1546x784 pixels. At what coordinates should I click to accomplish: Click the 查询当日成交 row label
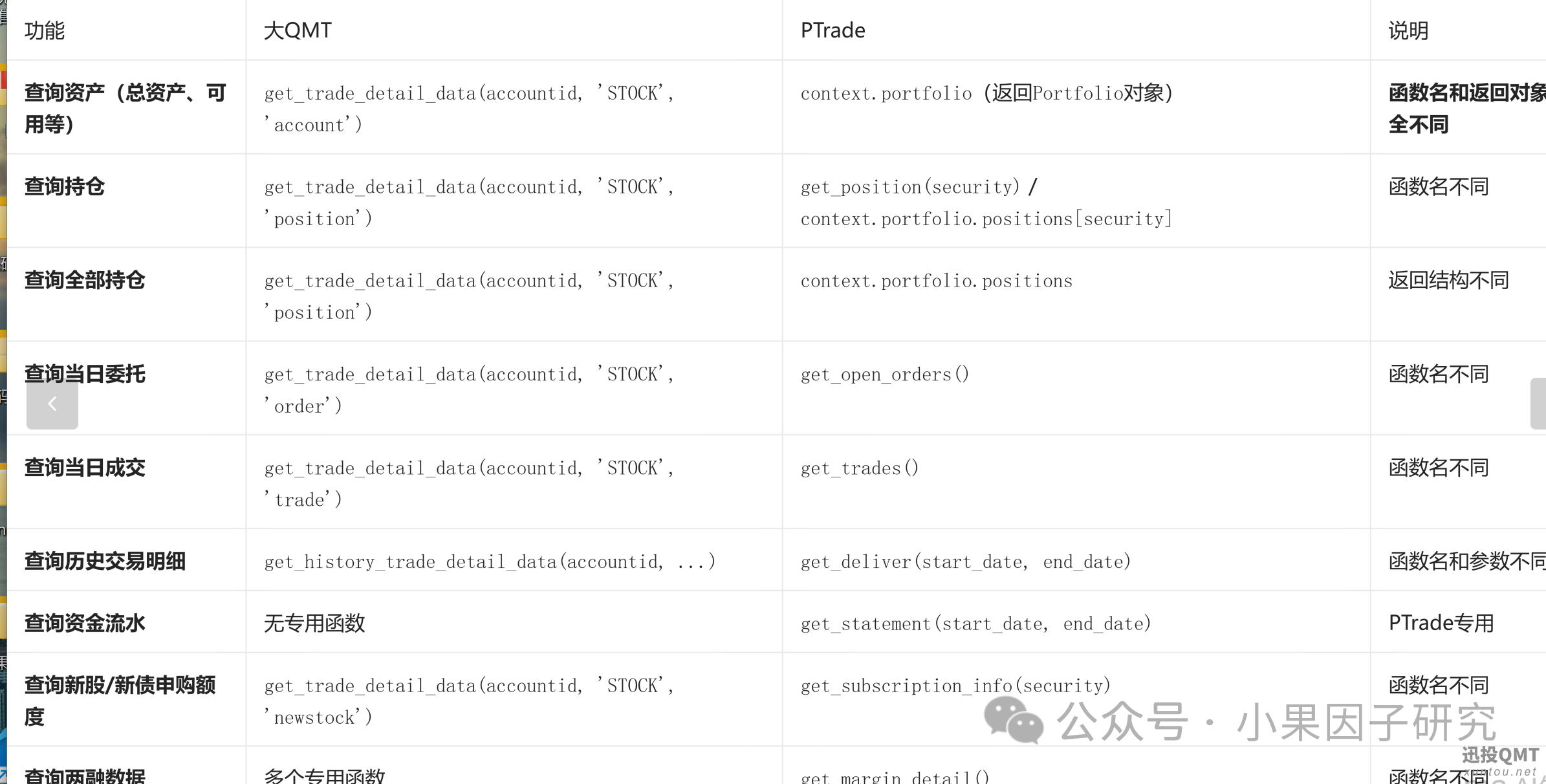[85, 467]
